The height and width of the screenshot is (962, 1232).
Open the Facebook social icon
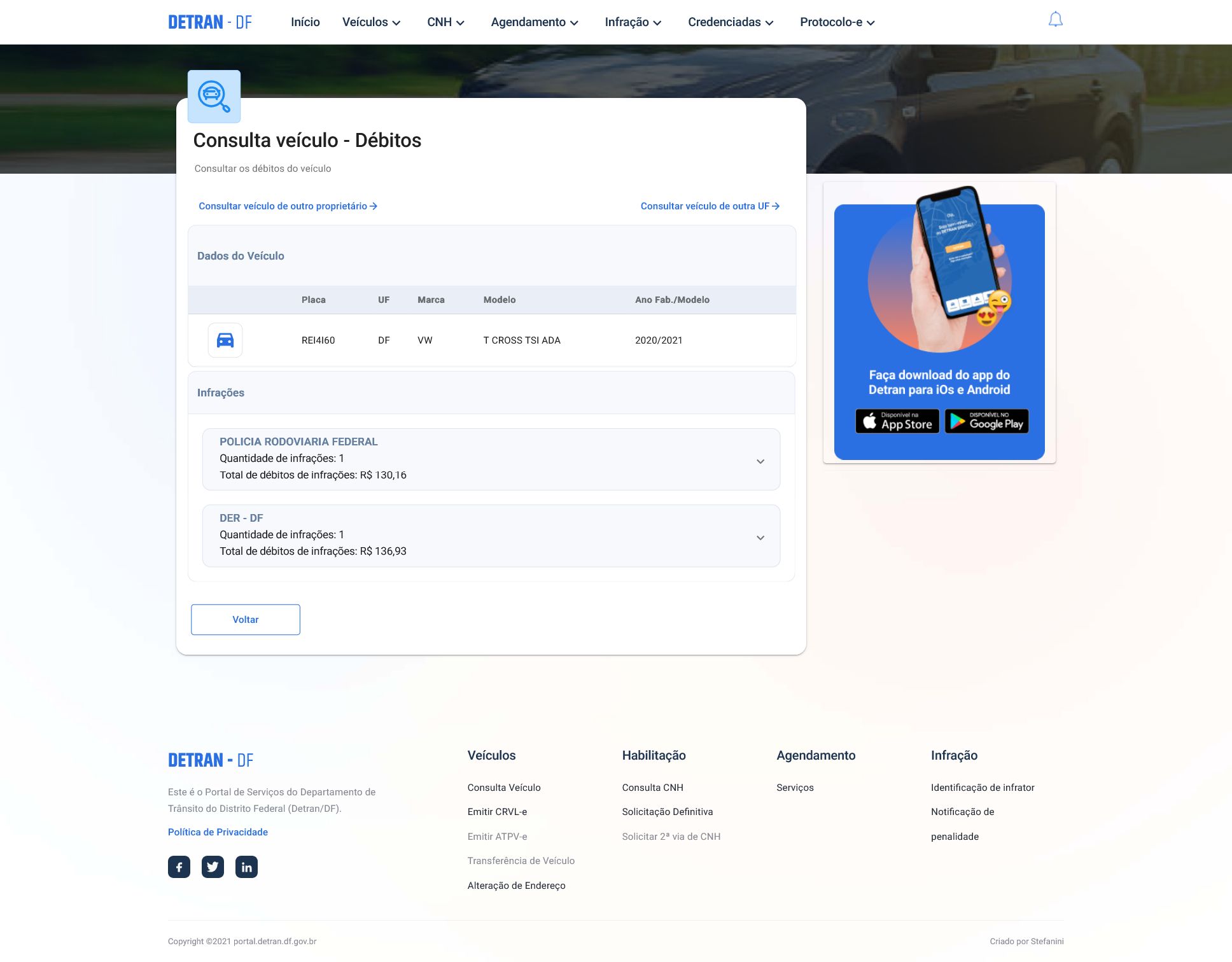(179, 867)
